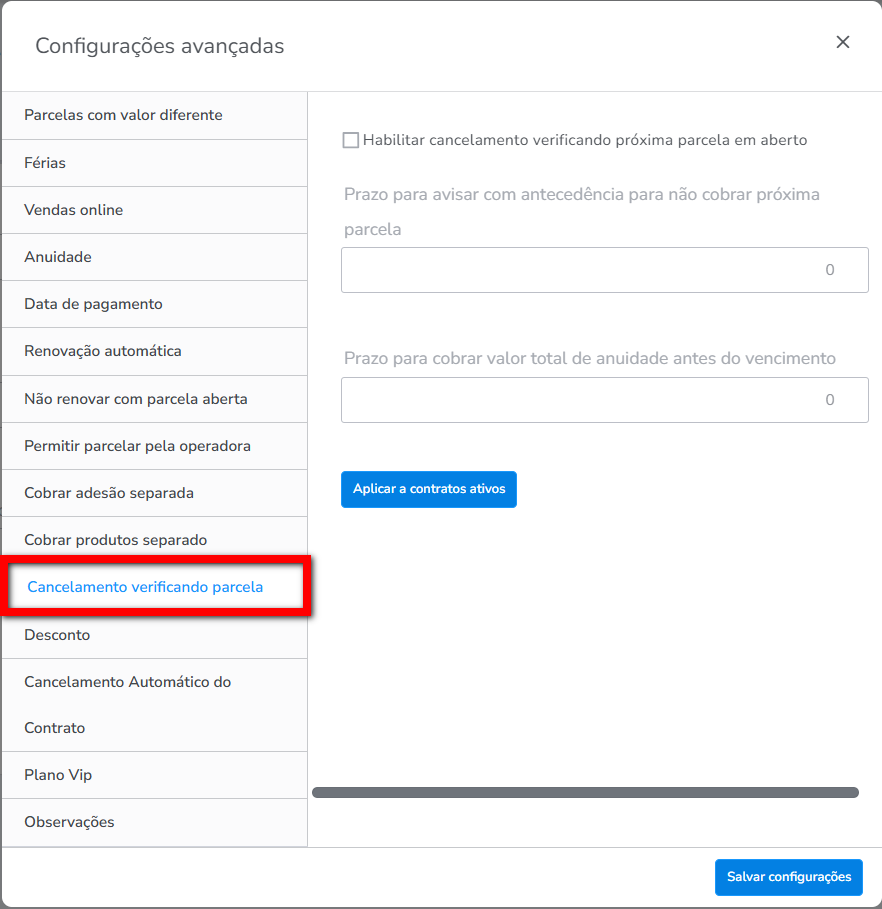Enable cancelamento verificando próxima parcela checkbox
This screenshot has width=882, height=909.
click(351, 141)
